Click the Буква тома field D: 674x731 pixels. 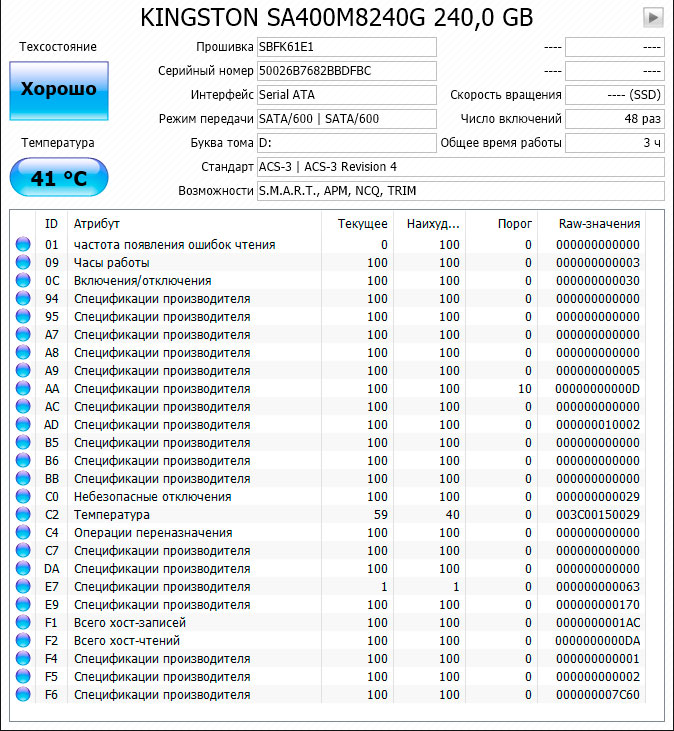tap(347, 143)
